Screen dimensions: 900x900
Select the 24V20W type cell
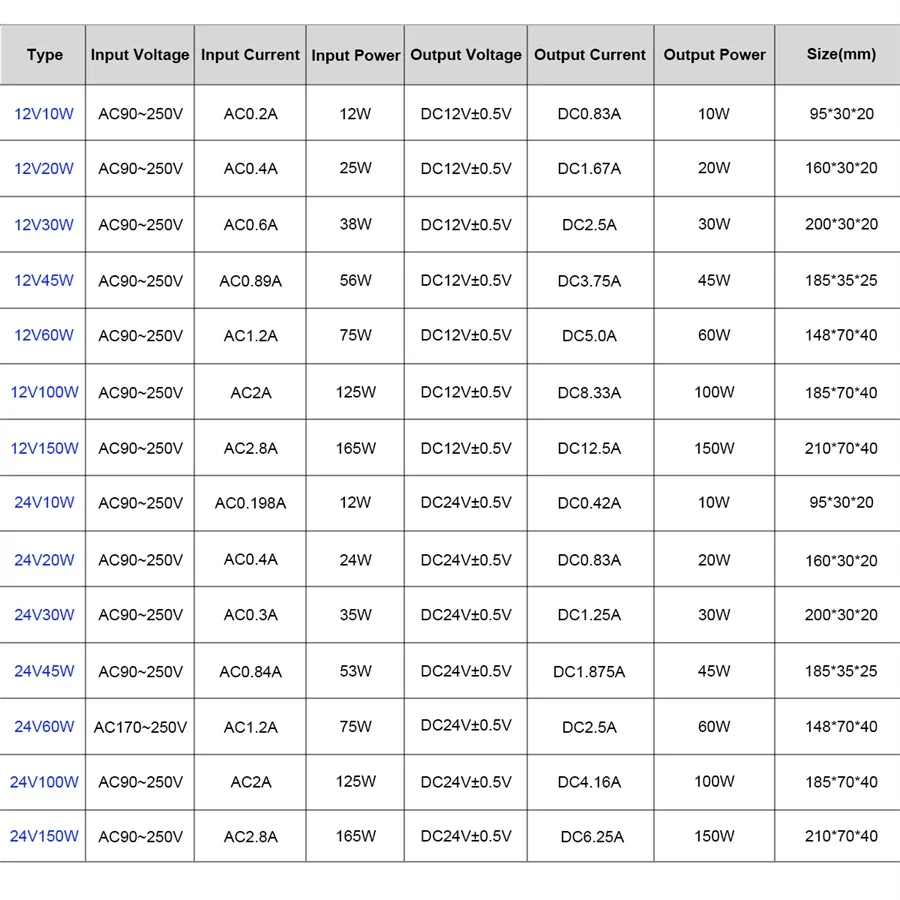(x=44, y=560)
